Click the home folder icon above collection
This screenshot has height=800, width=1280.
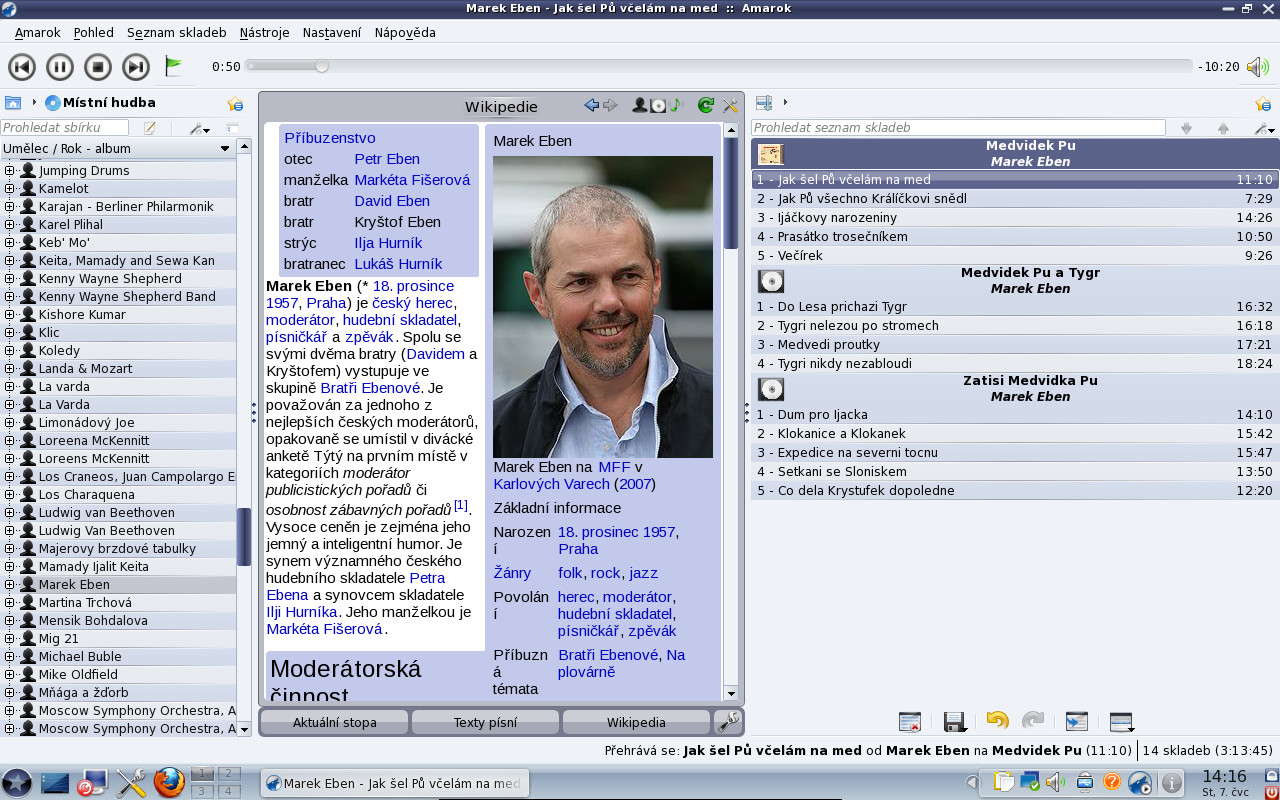pyautogui.click(x=13, y=102)
